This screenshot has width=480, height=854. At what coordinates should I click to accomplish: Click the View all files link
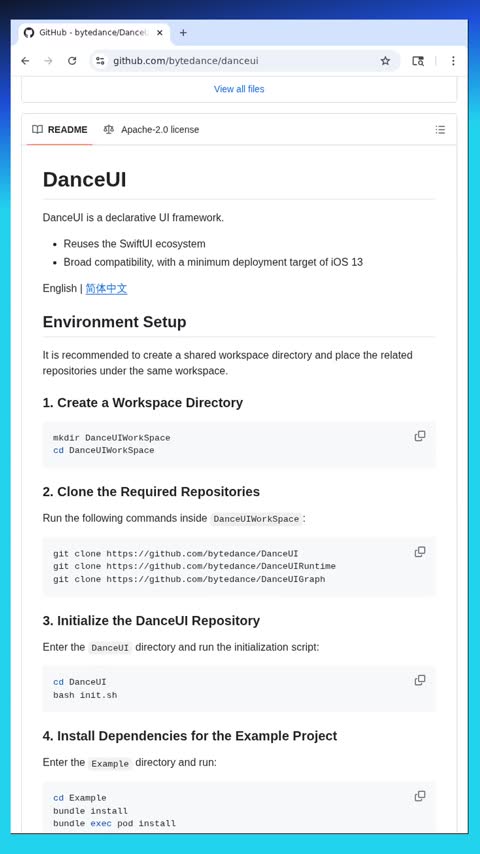pyautogui.click(x=239, y=89)
